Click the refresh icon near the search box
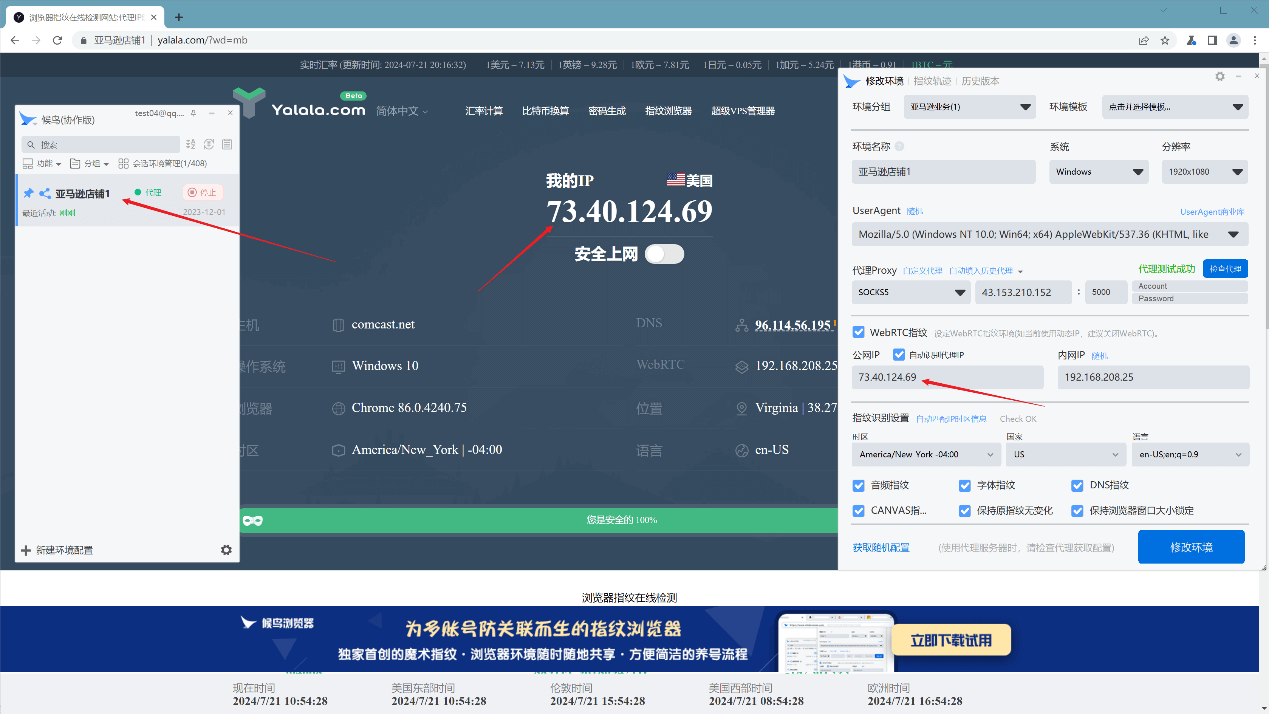 click(208, 144)
